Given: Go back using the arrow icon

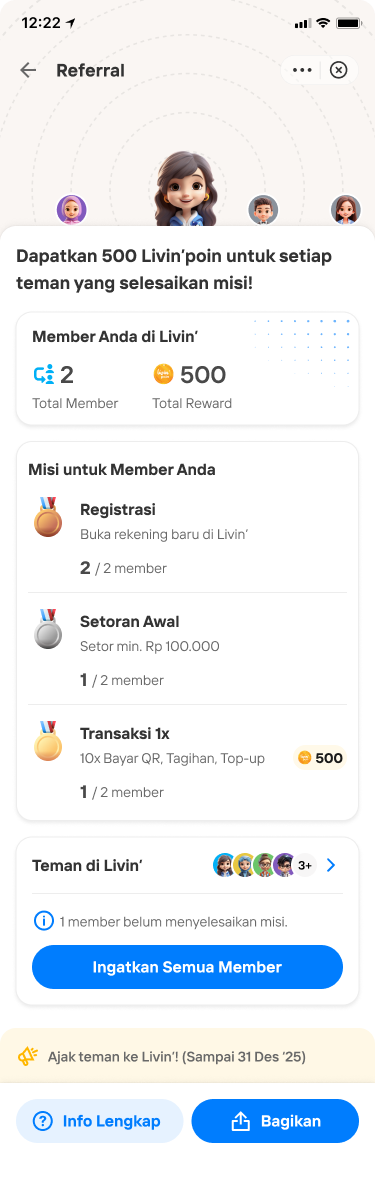Looking at the screenshot, I should click(x=28, y=70).
